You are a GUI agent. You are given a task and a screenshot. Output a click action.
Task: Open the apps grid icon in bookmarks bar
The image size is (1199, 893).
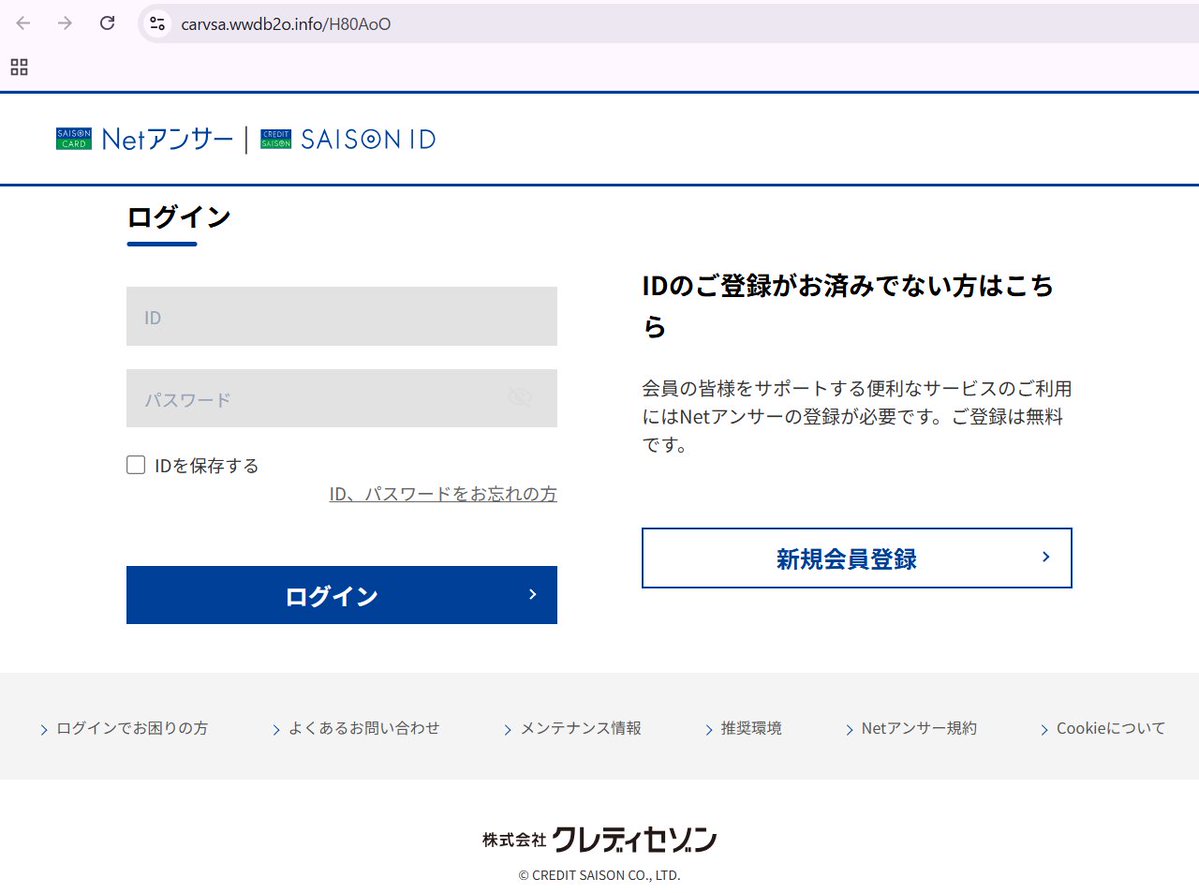[19, 67]
